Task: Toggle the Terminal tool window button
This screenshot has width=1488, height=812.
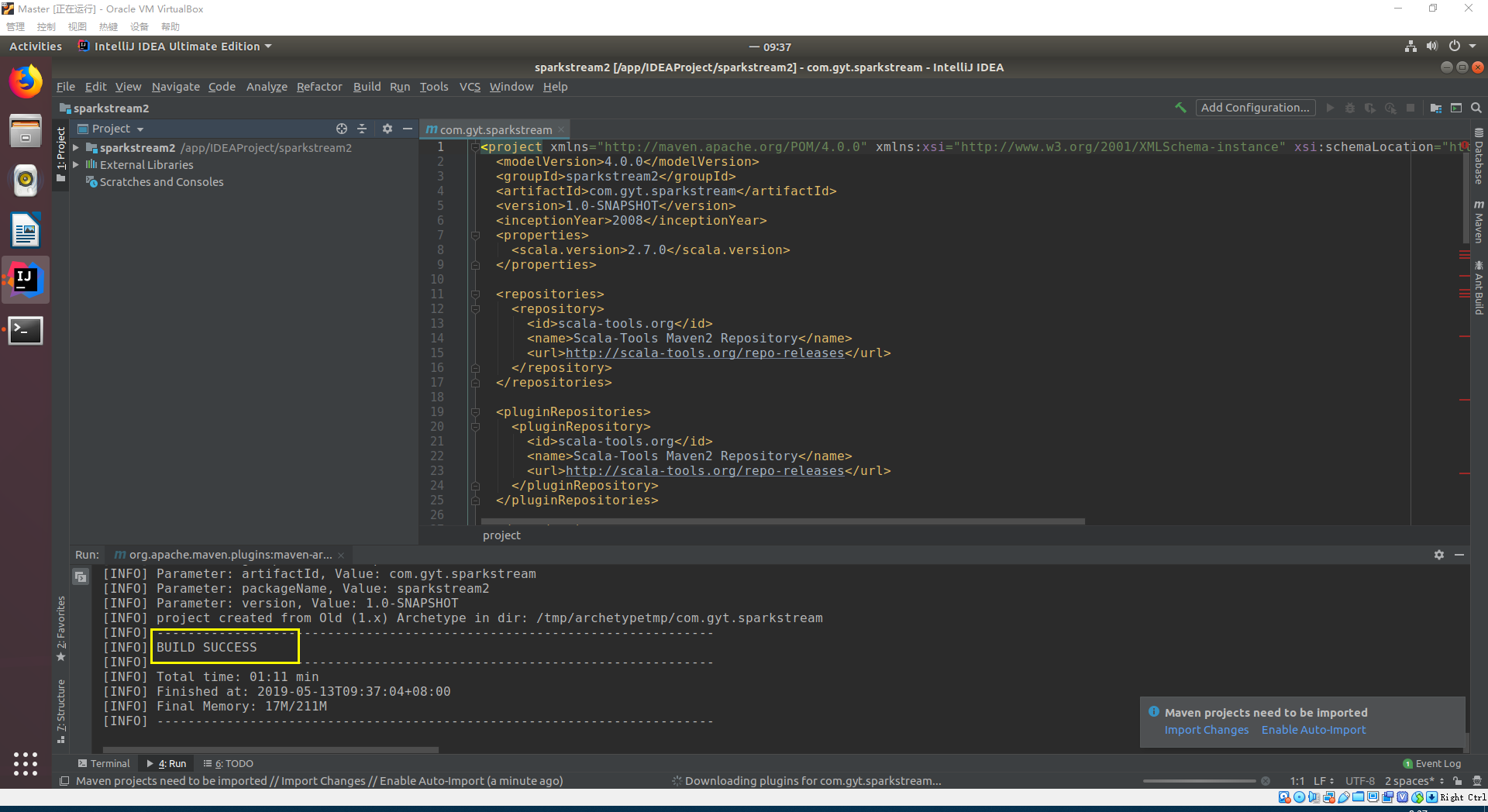Action: pos(104,763)
